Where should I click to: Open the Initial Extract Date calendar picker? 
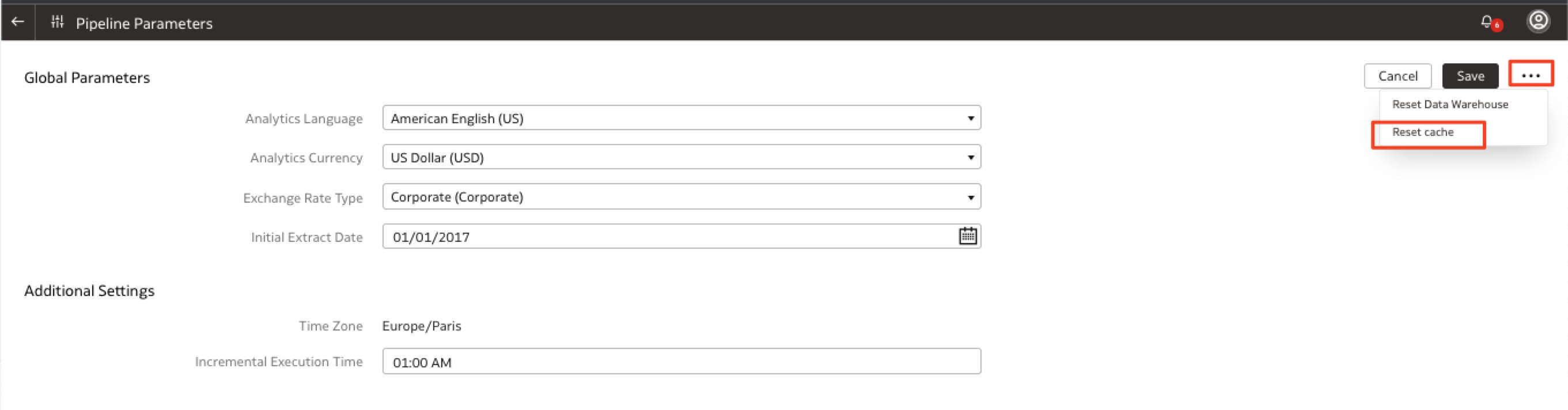point(967,236)
